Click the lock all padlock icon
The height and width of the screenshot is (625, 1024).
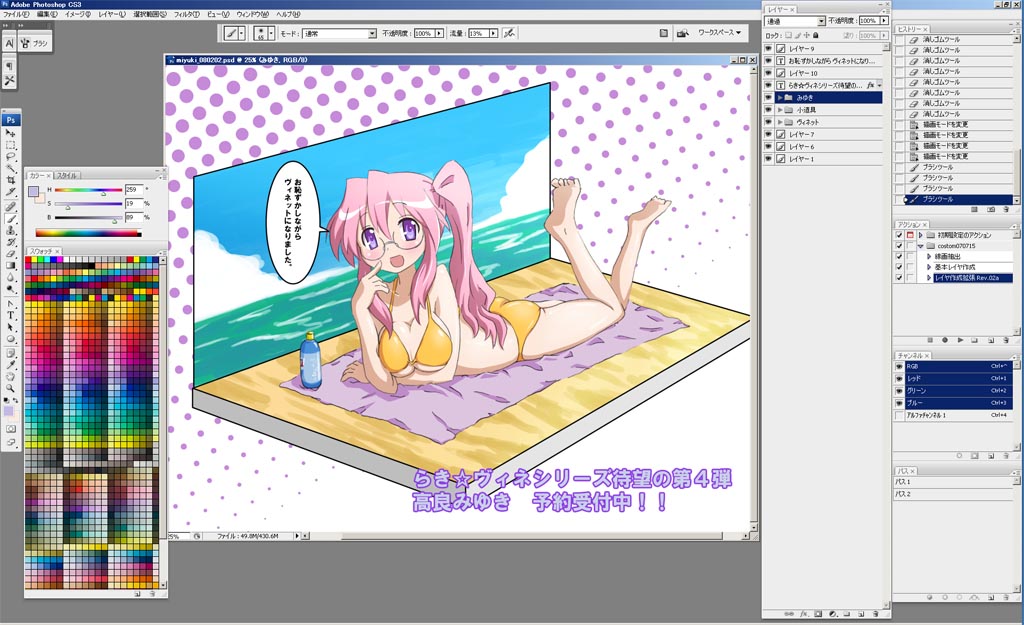(x=816, y=35)
